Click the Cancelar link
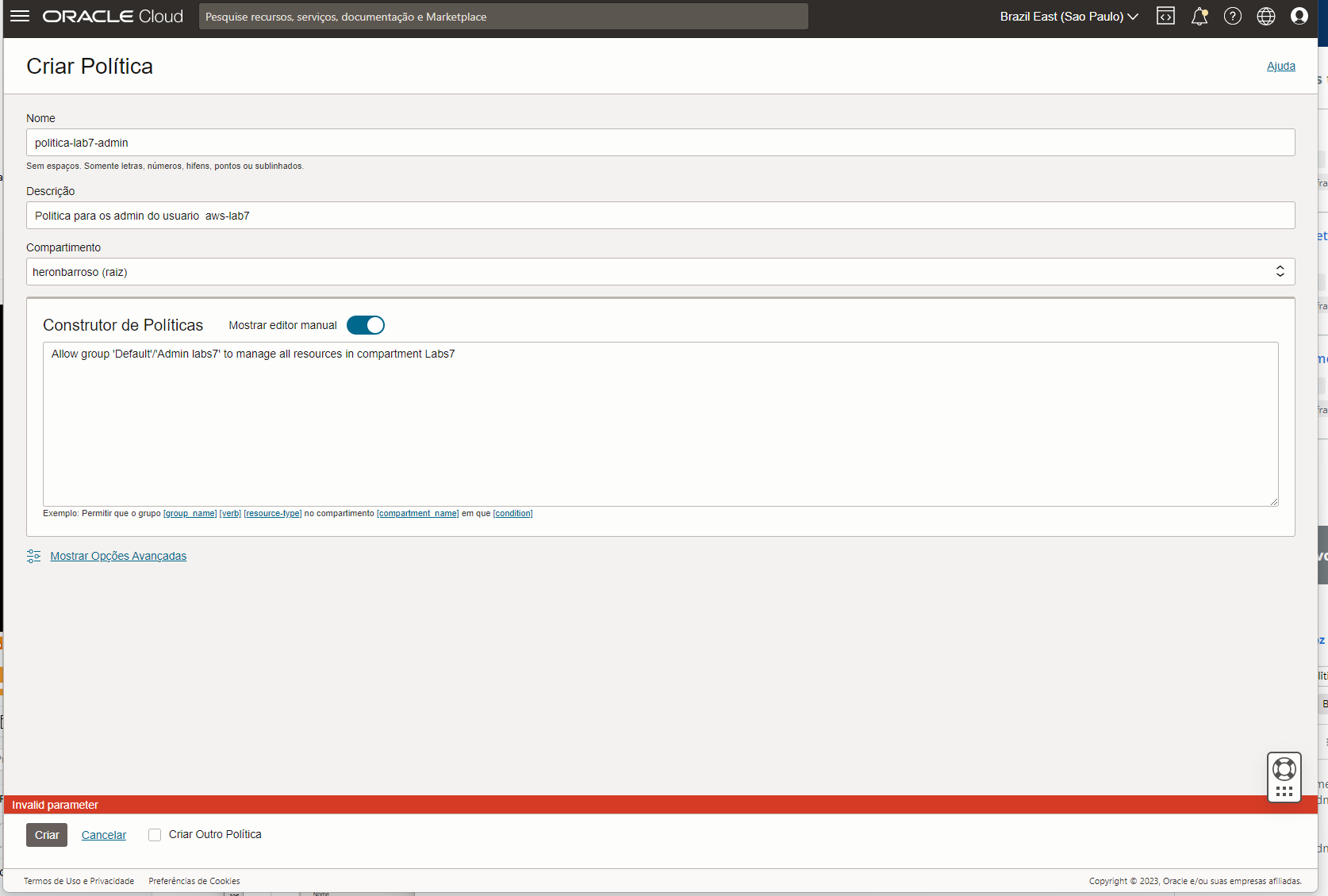 click(x=104, y=835)
